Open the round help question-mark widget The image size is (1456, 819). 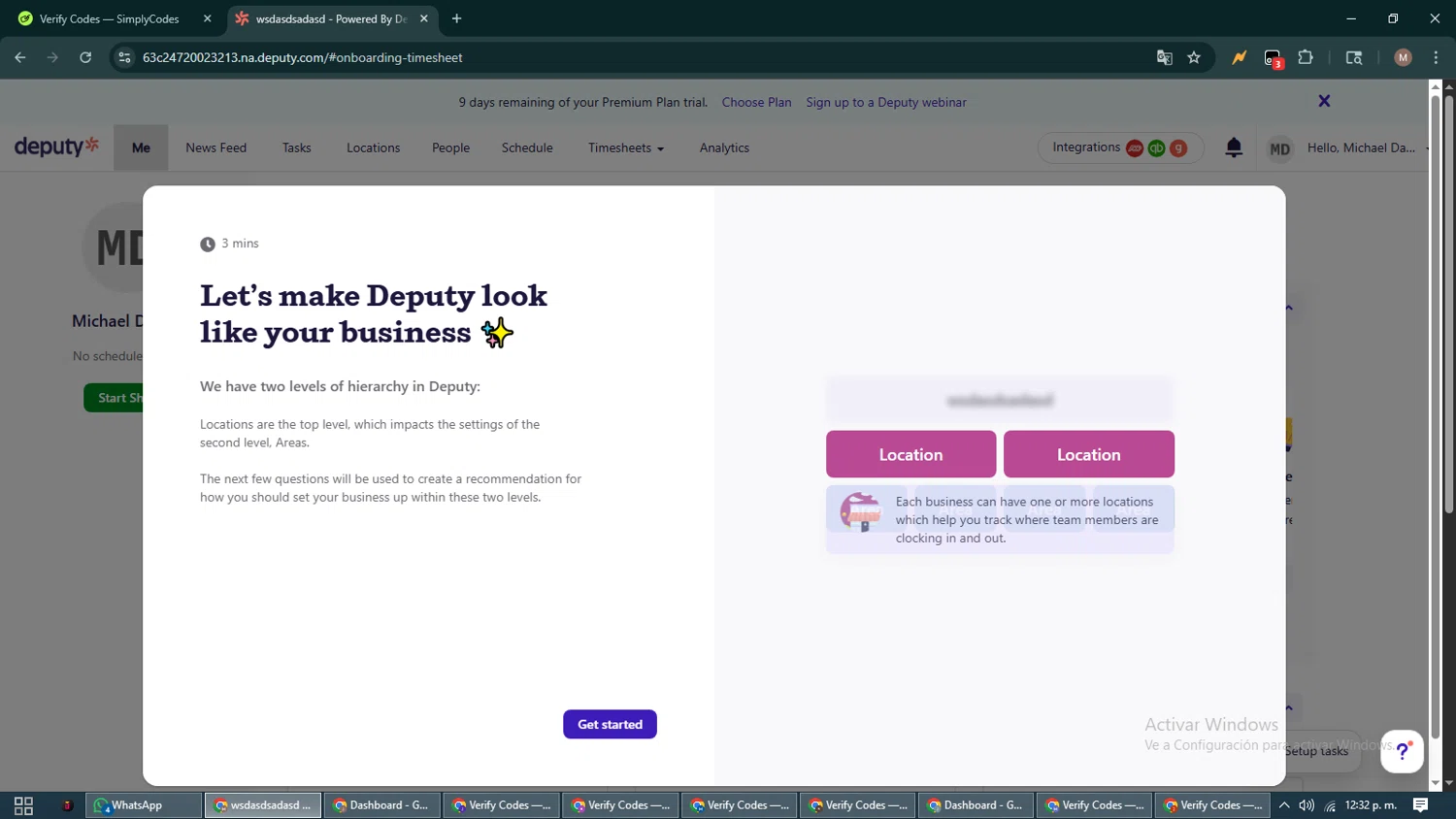[1402, 751]
